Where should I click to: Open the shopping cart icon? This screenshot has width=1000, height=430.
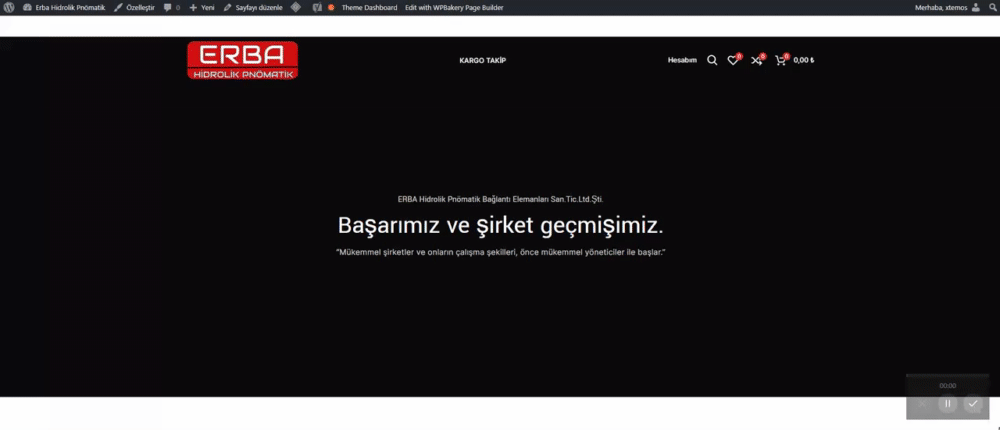781,61
